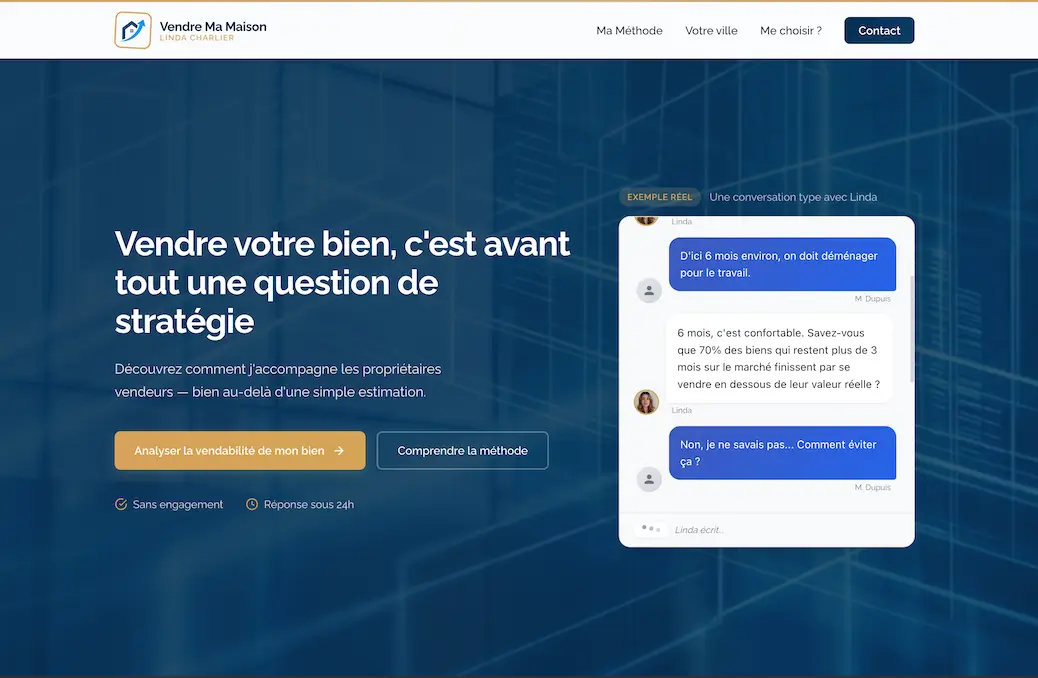
Task: Click the EXEMPLE RÉEL badge
Action: pos(659,197)
